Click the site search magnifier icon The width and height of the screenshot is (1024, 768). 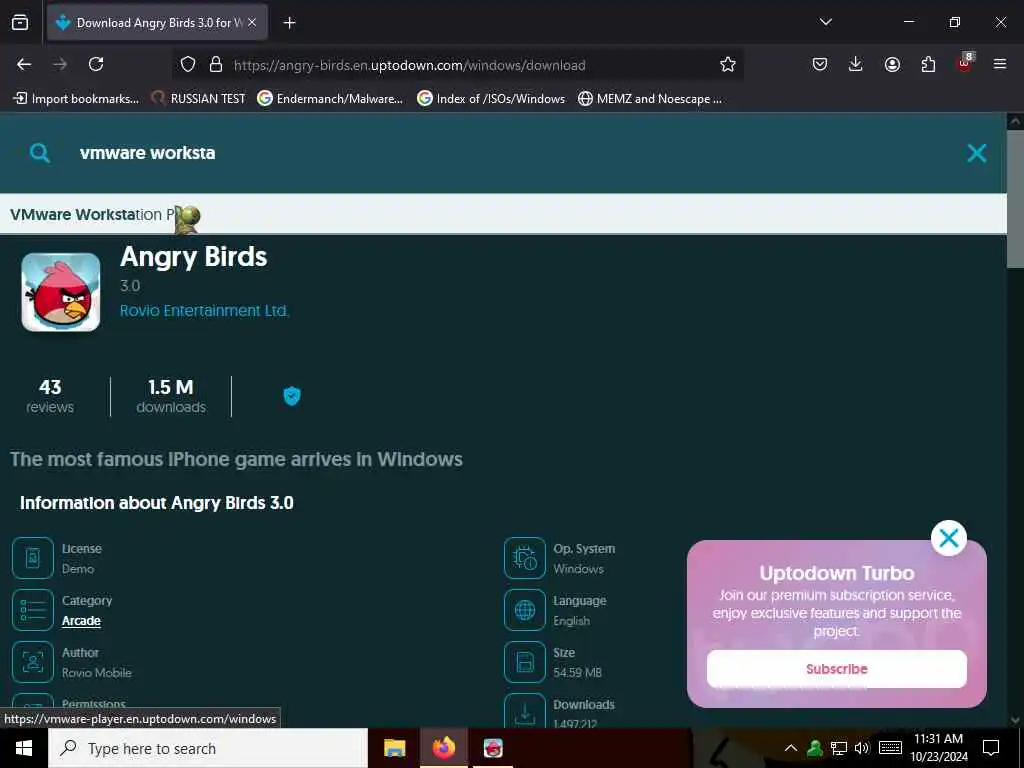pos(40,153)
